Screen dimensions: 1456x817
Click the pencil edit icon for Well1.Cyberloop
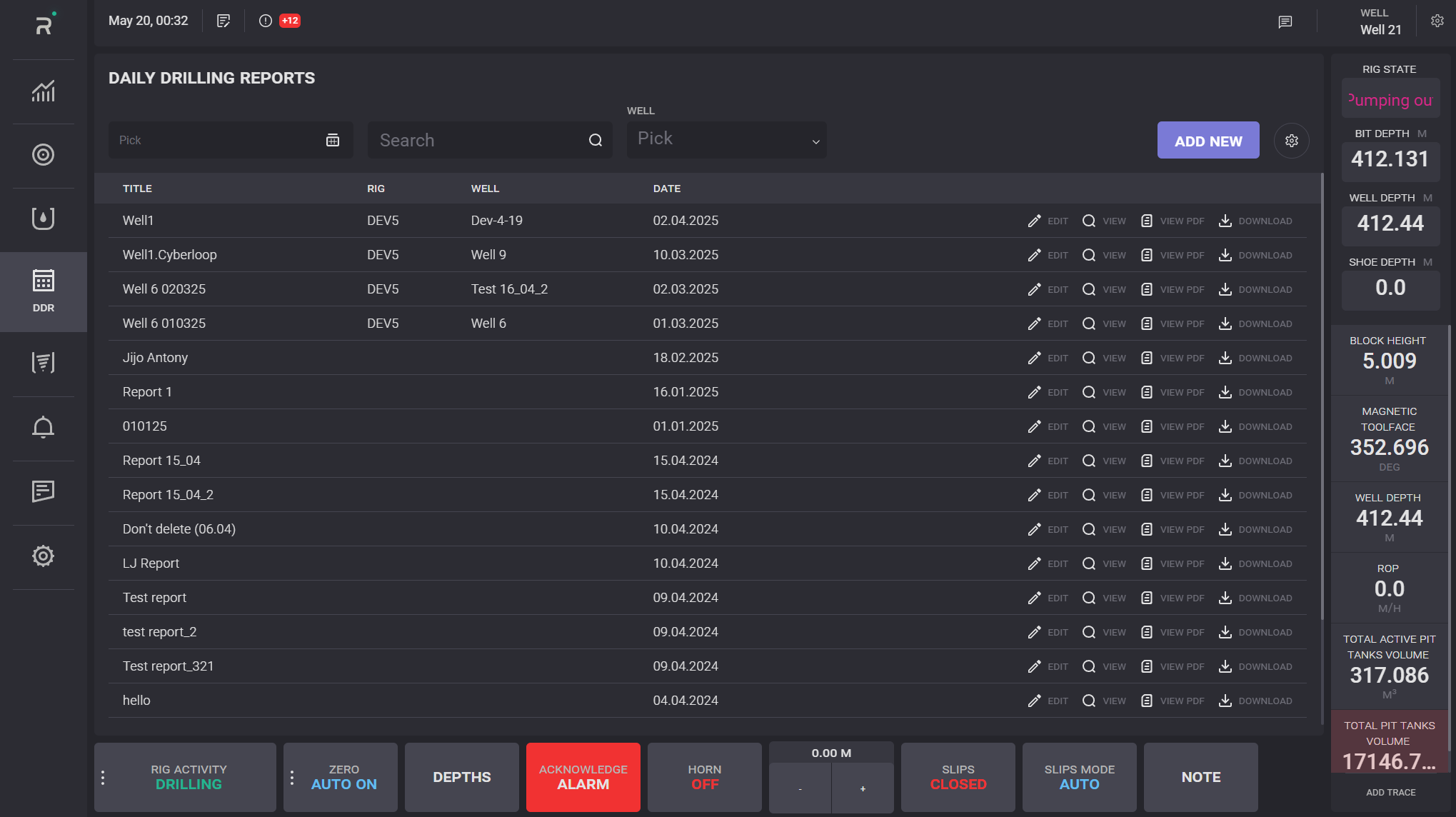1034,255
